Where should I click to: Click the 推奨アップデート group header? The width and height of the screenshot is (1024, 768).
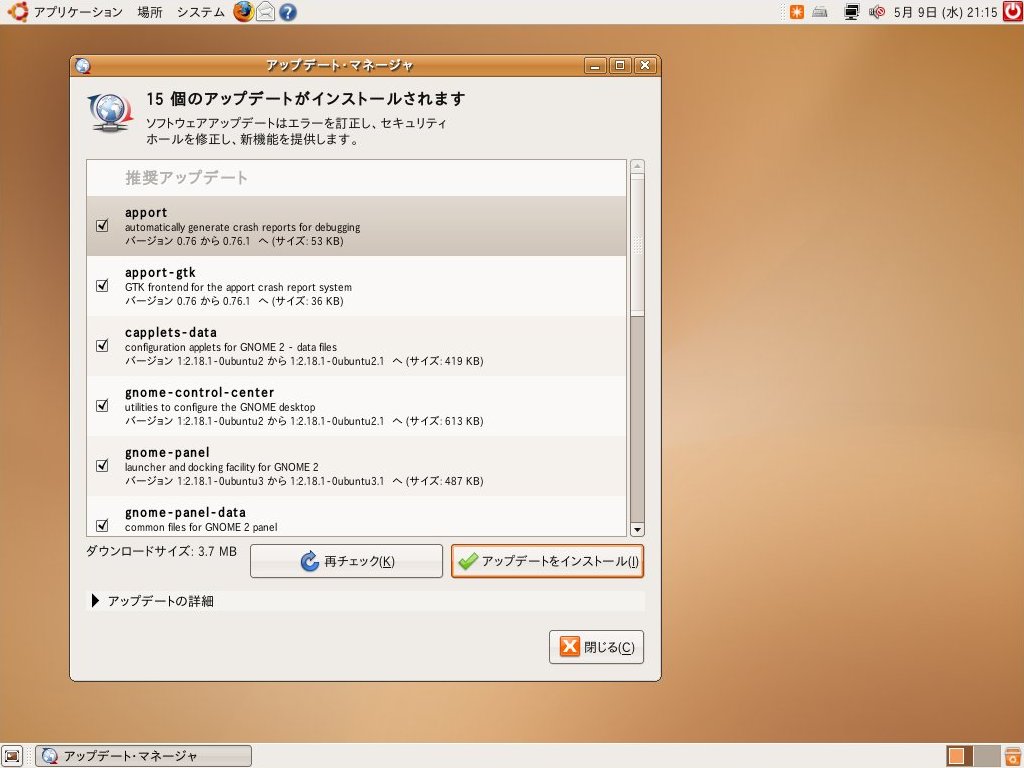coord(187,178)
